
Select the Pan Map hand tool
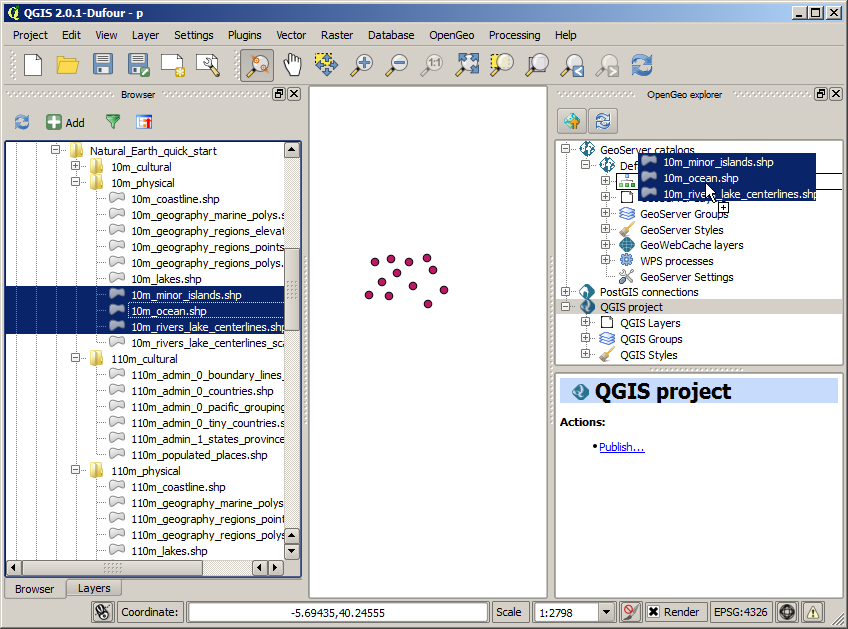click(x=292, y=65)
